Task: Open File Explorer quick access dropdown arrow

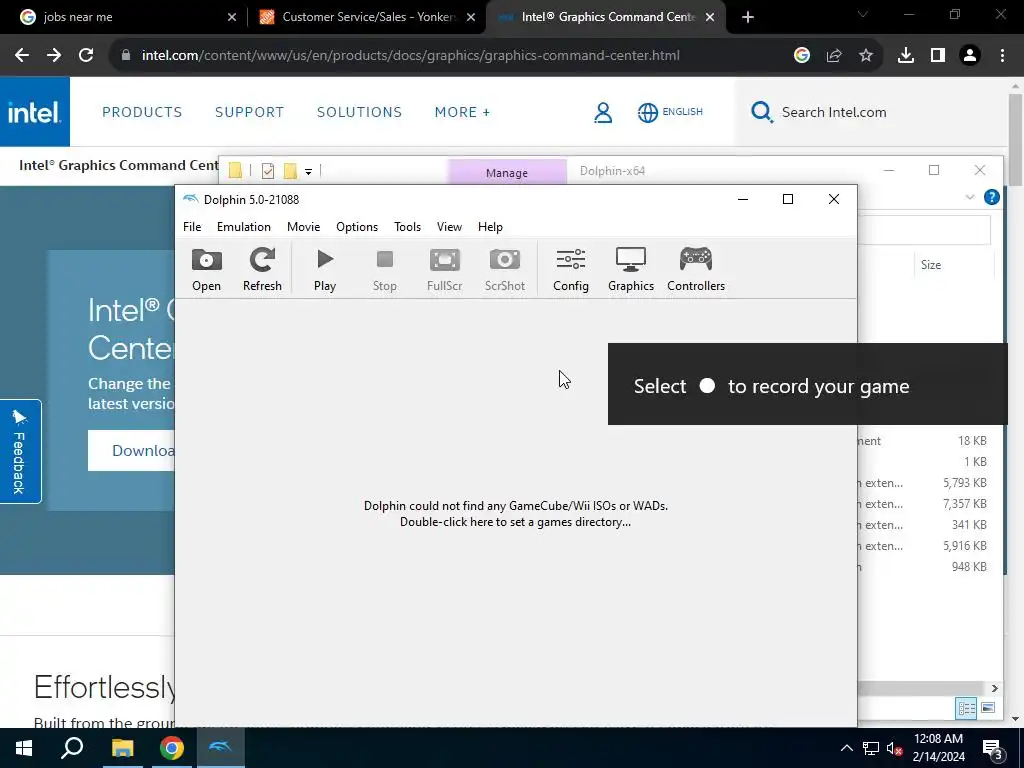Action: point(308,172)
